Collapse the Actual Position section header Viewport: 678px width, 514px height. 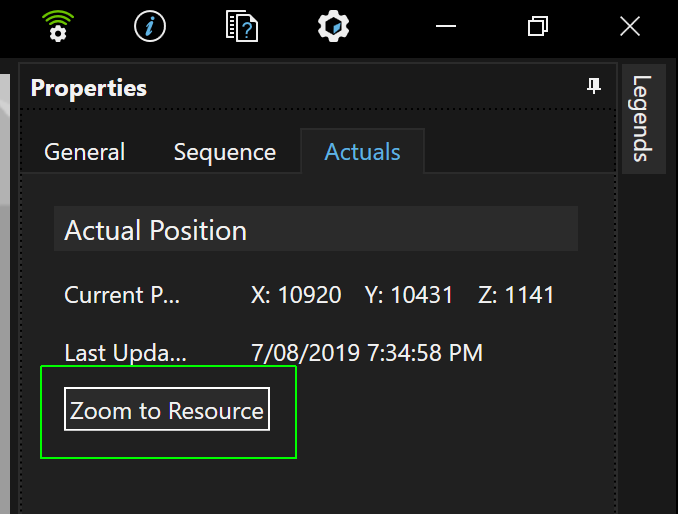(315, 230)
